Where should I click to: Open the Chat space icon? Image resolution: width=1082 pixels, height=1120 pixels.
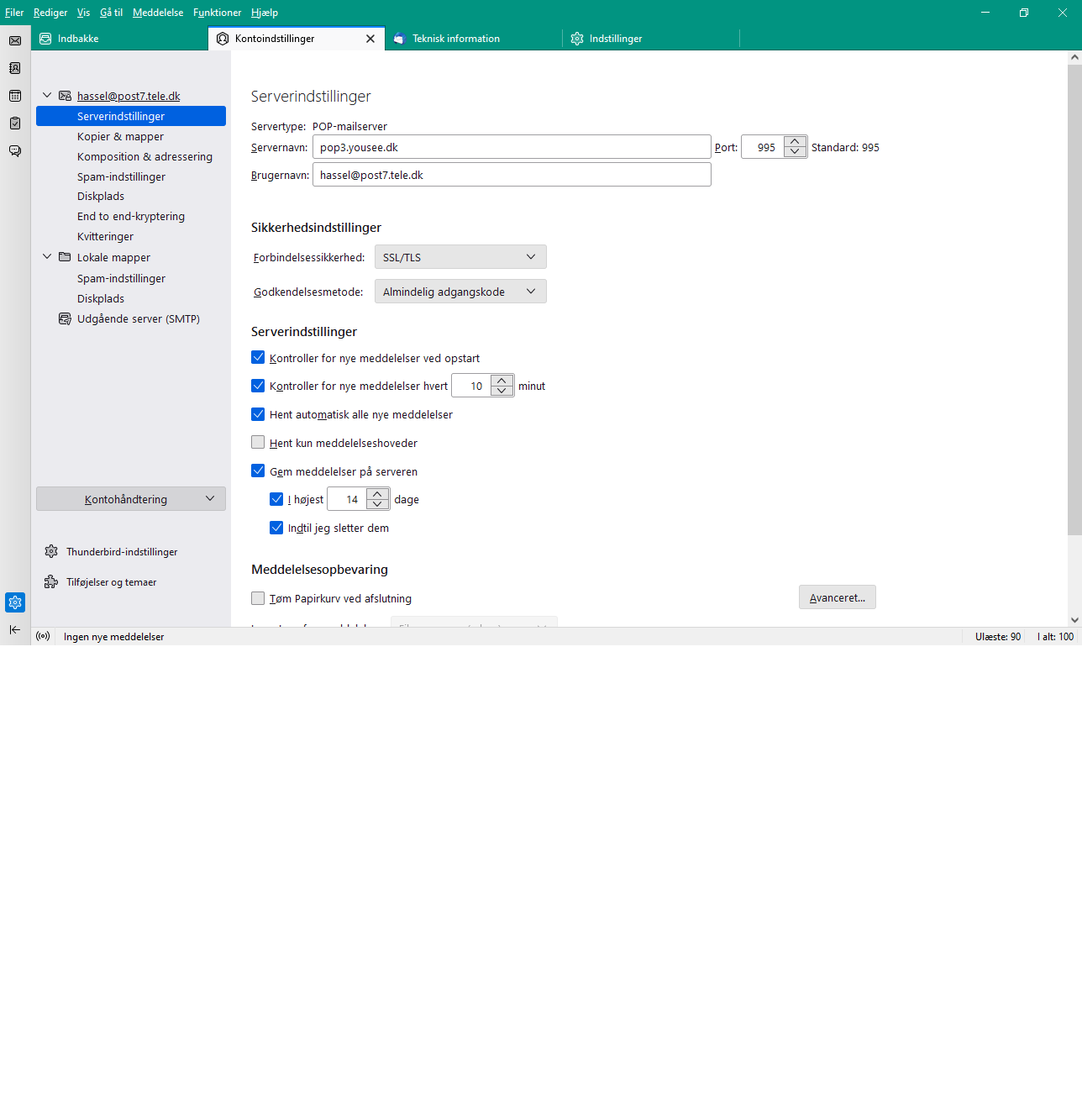pyautogui.click(x=15, y=151)
